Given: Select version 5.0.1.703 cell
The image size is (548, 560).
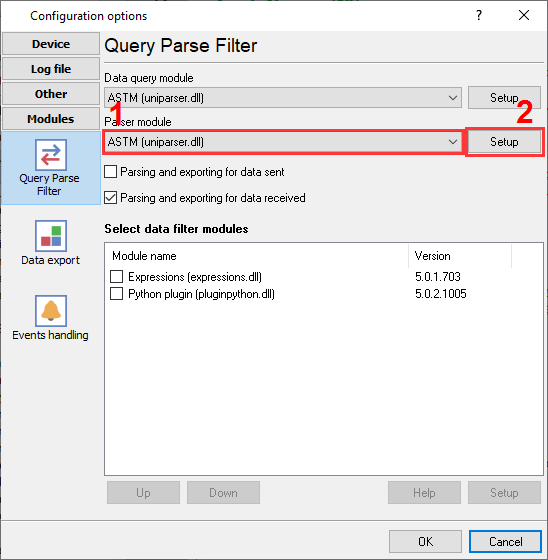Looking at the screenshot, I should click(x=438, y=276).
